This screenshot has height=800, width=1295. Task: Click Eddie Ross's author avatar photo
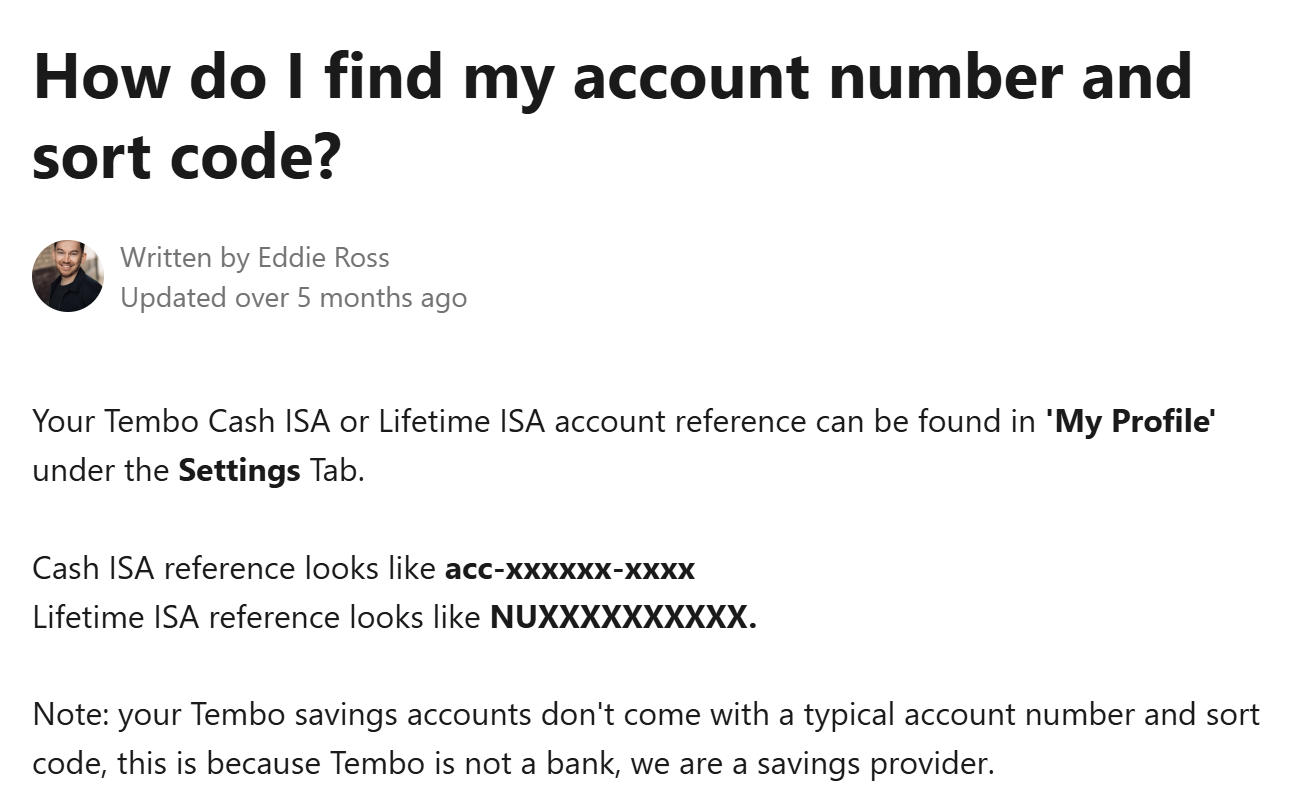68,276
